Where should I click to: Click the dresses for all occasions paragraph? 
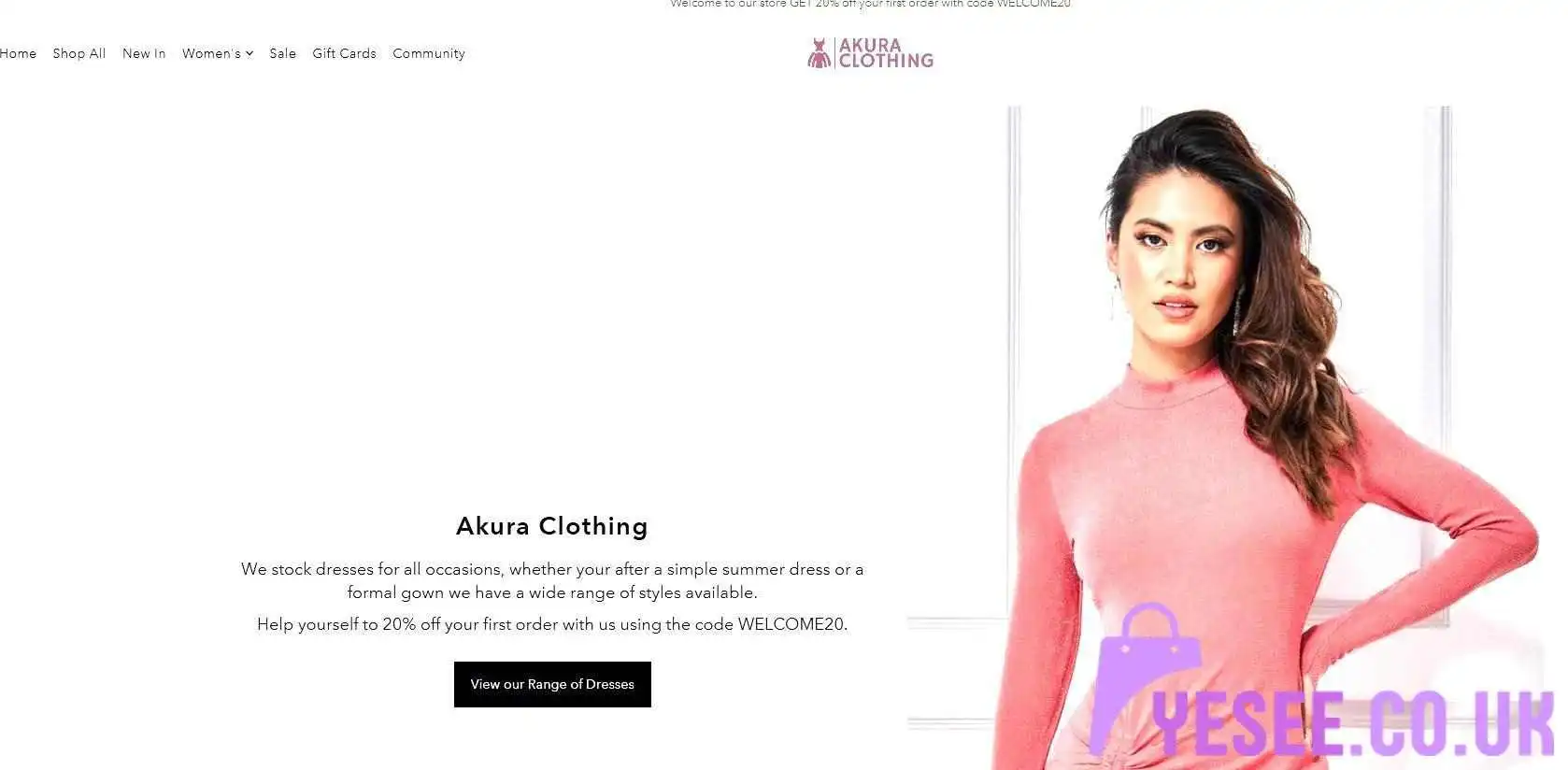[x=552, y=580]
